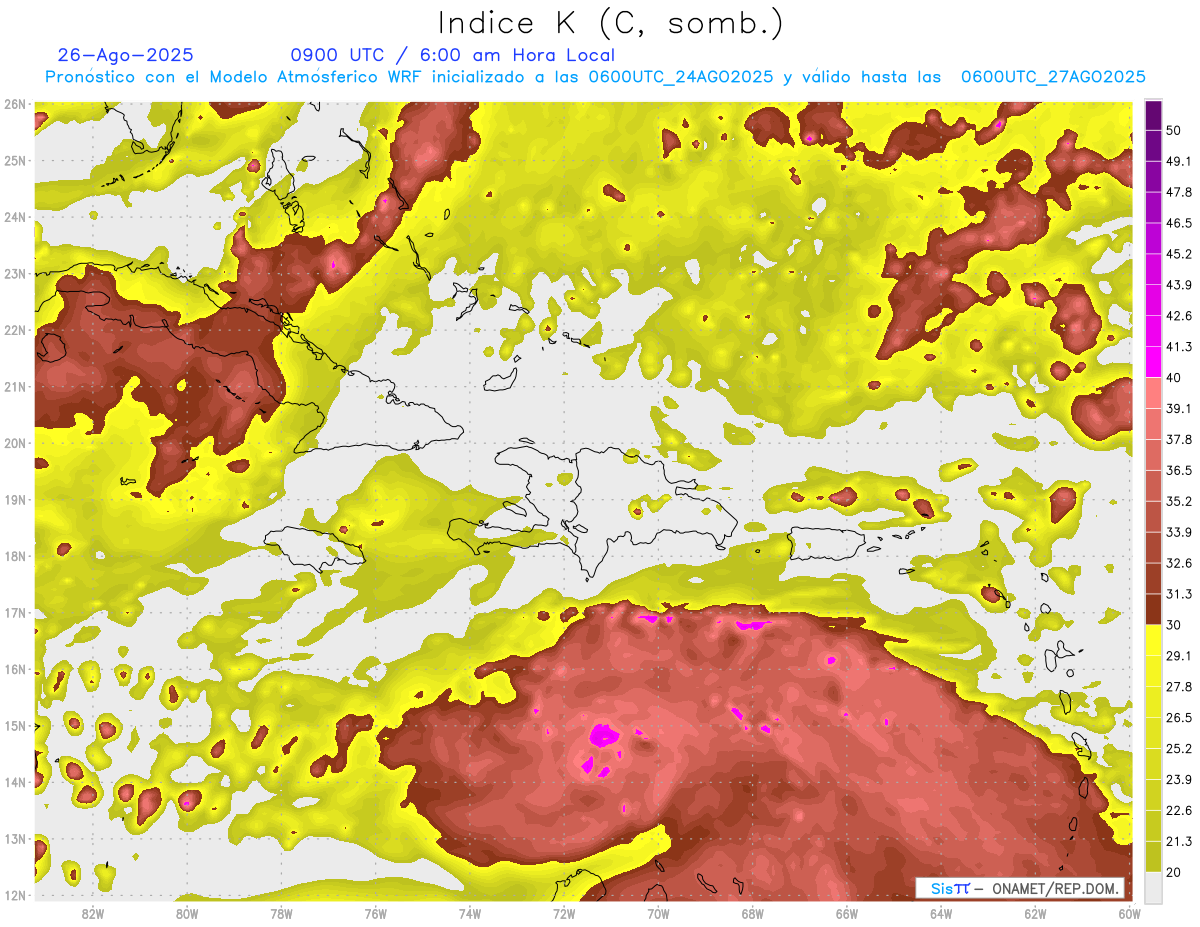Click the "24N" latitude label
Viewport: 1200px width, 927px height.
[15, 217]
